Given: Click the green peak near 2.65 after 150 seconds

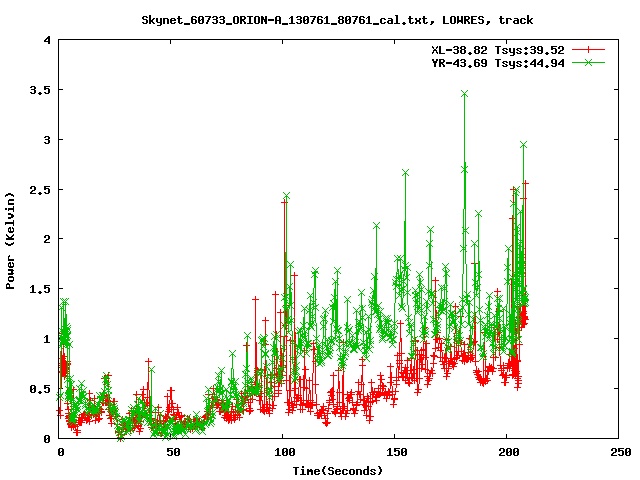Looking at the screenshot, I should (x=405, y=173).
